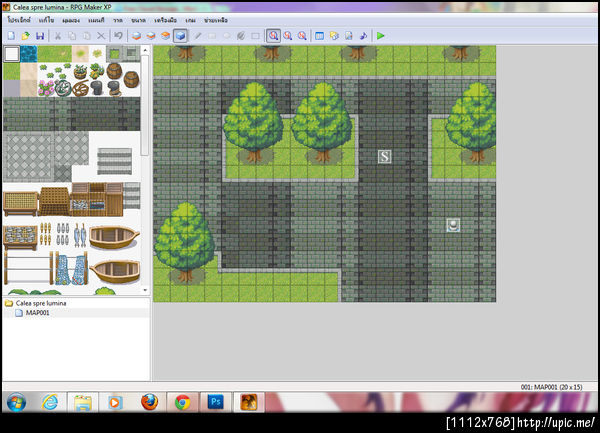
Task: Open a project using the folder icon
Action: pyautogui.click(x=26, y=36)
